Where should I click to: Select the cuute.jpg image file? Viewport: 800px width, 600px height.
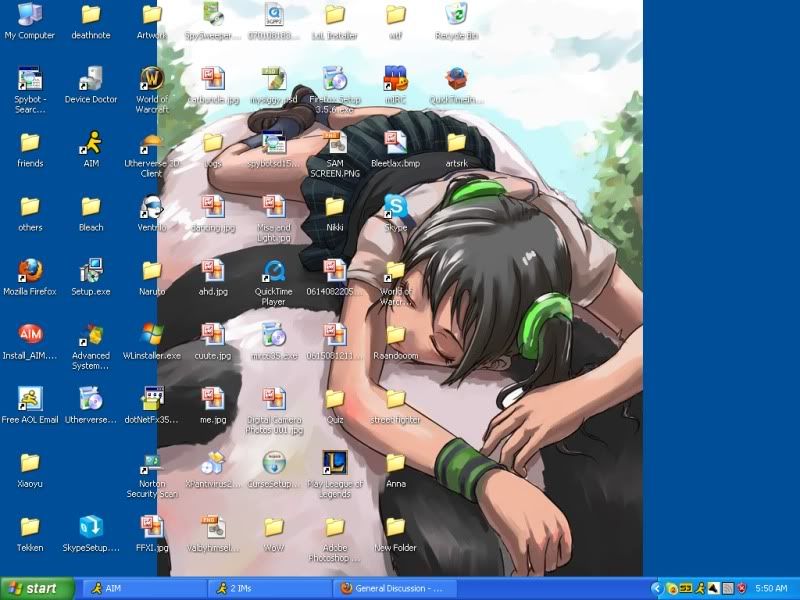click(213, 341)
